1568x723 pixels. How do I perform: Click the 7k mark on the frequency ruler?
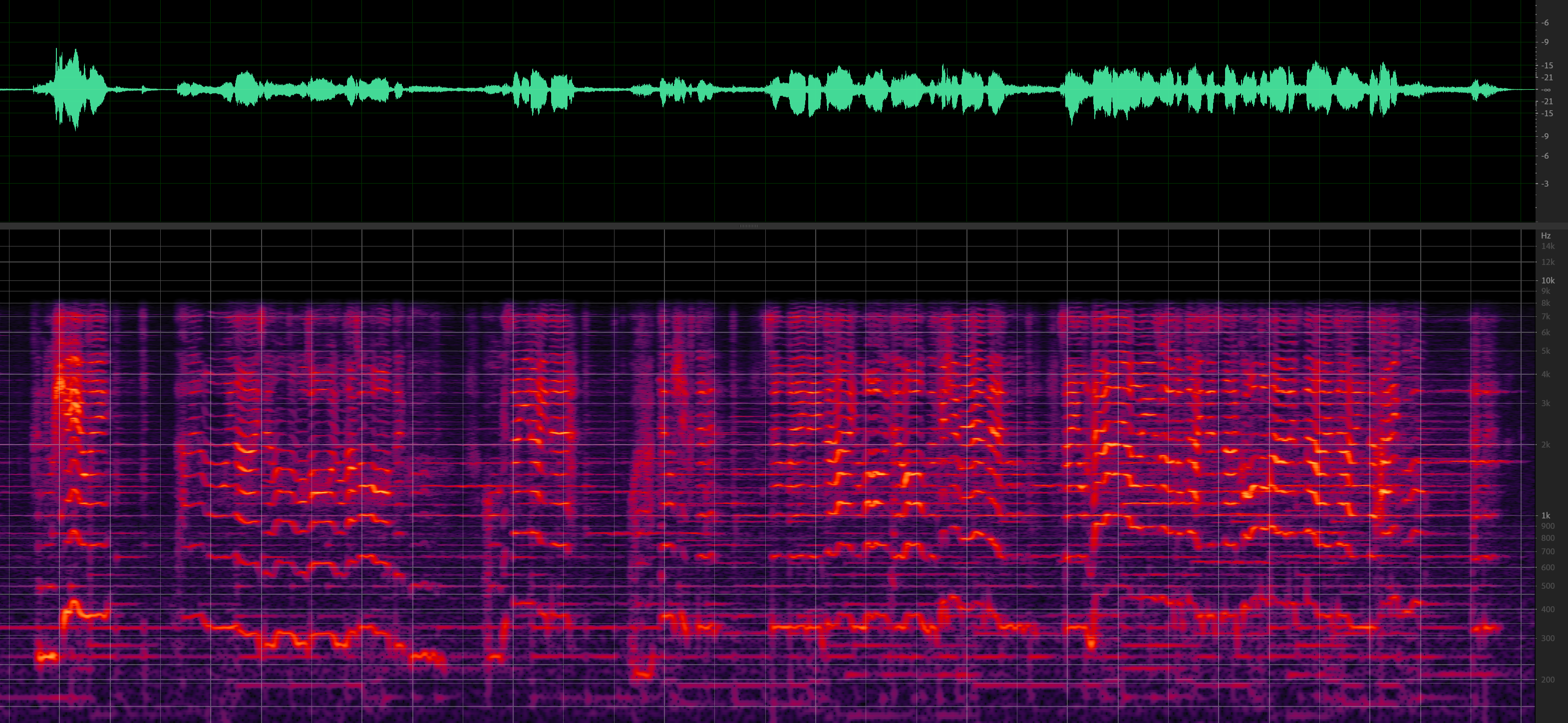pyautogui.click(x=1546, y=316)
